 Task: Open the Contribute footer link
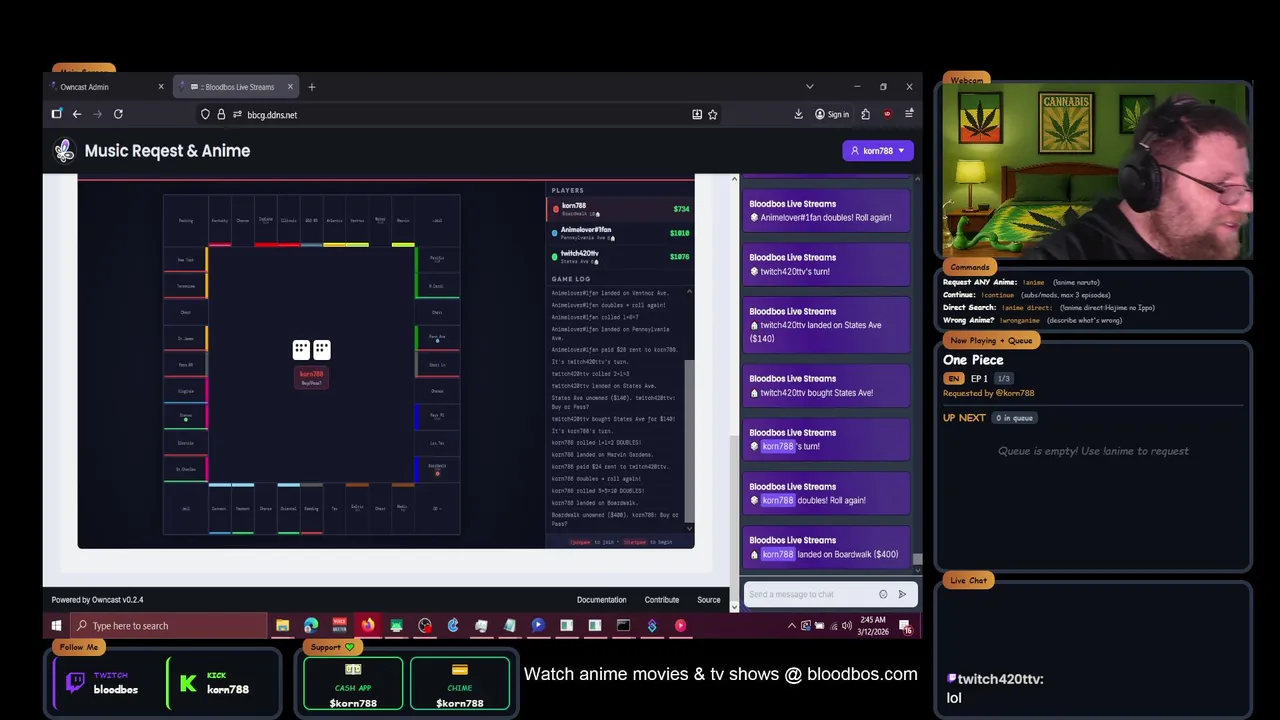(661, 600)
